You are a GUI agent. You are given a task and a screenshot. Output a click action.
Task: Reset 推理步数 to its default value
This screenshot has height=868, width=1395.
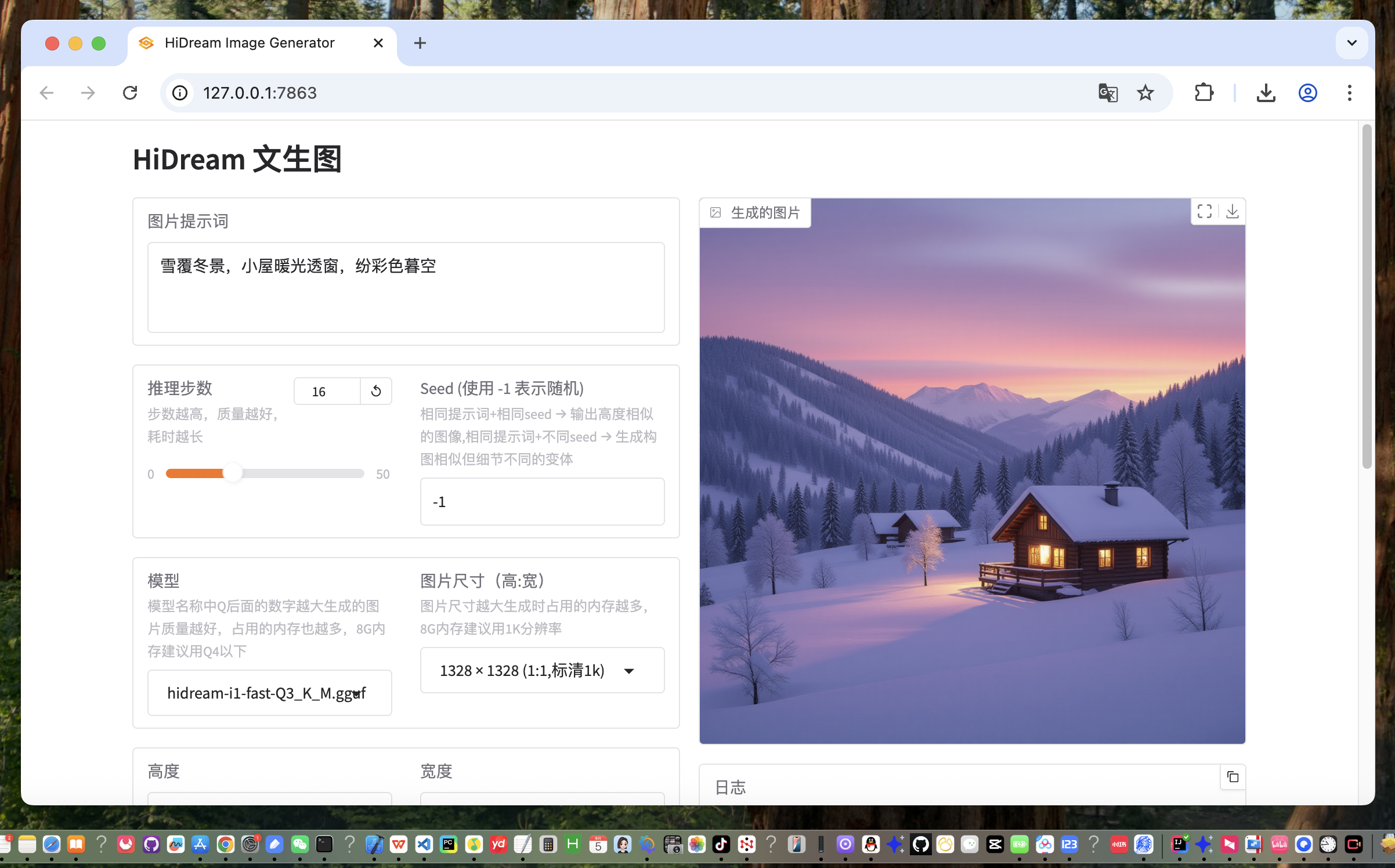coord(376,391)
